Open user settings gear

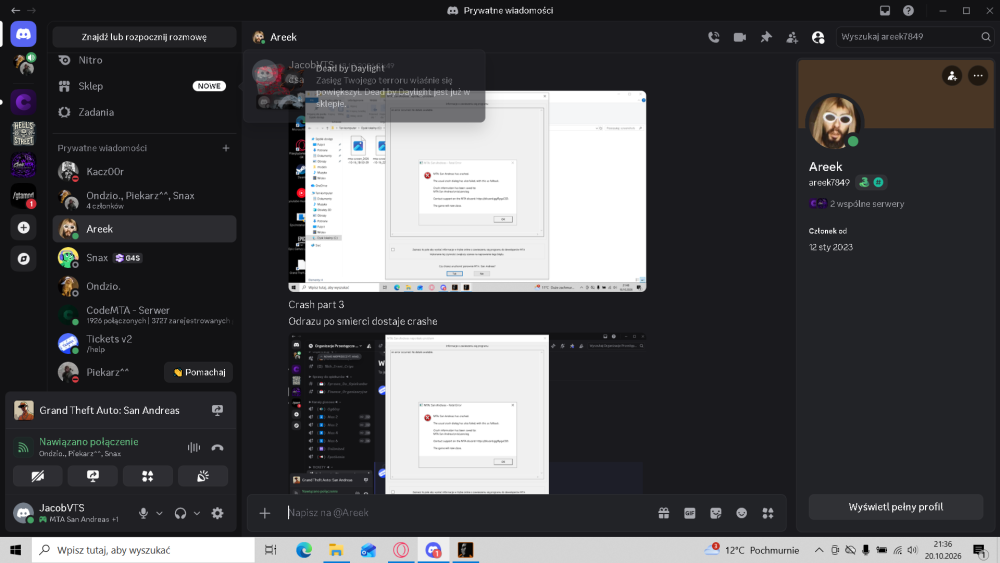[x=217, y=513]
